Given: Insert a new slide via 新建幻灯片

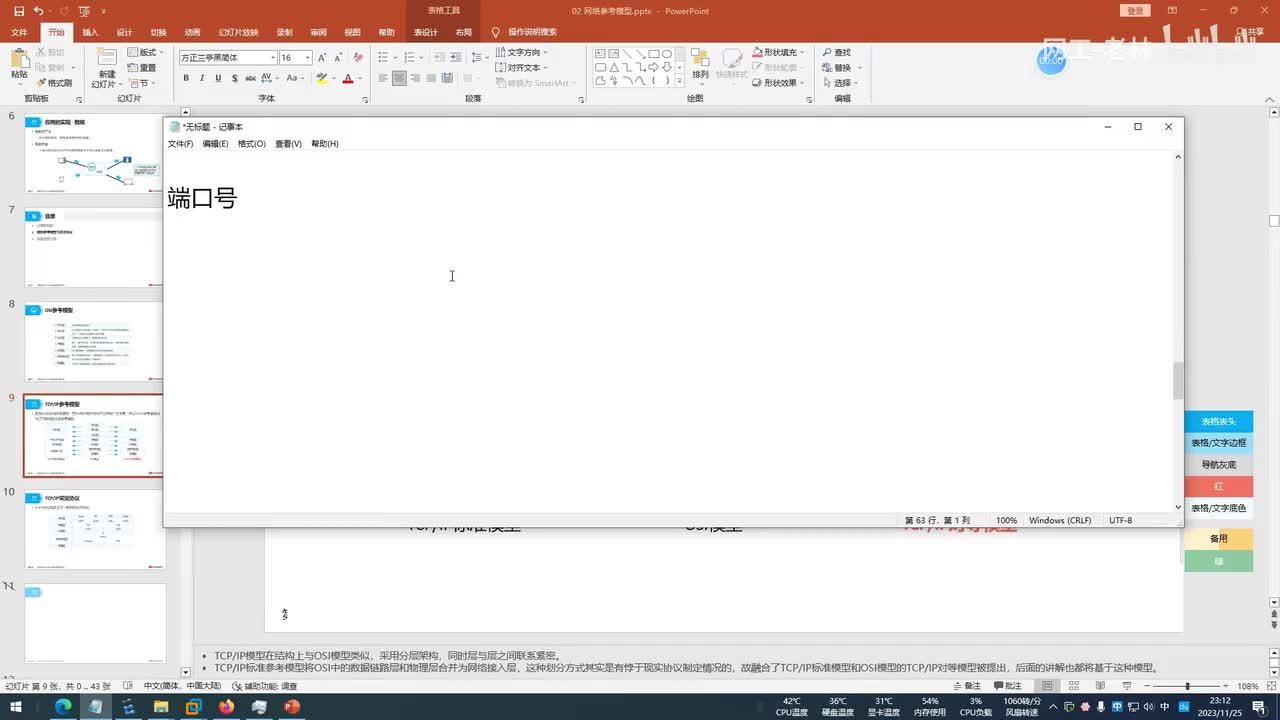Looking at the screenshot, I should (106, 66).
